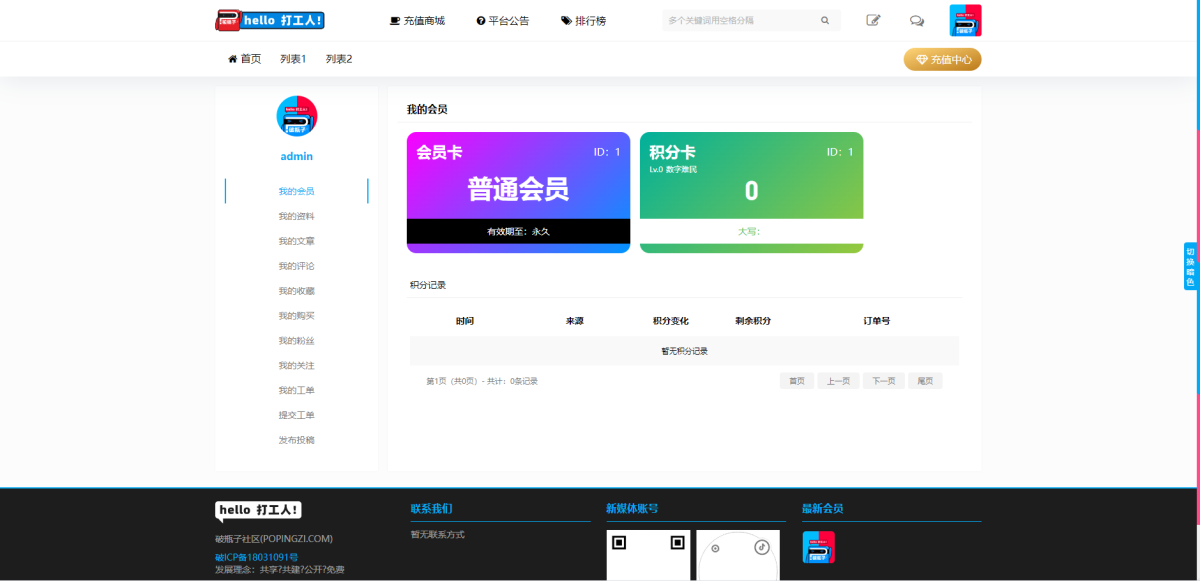
Task: Click the admin profile avatar in sidebar
Action: [296, 117]
